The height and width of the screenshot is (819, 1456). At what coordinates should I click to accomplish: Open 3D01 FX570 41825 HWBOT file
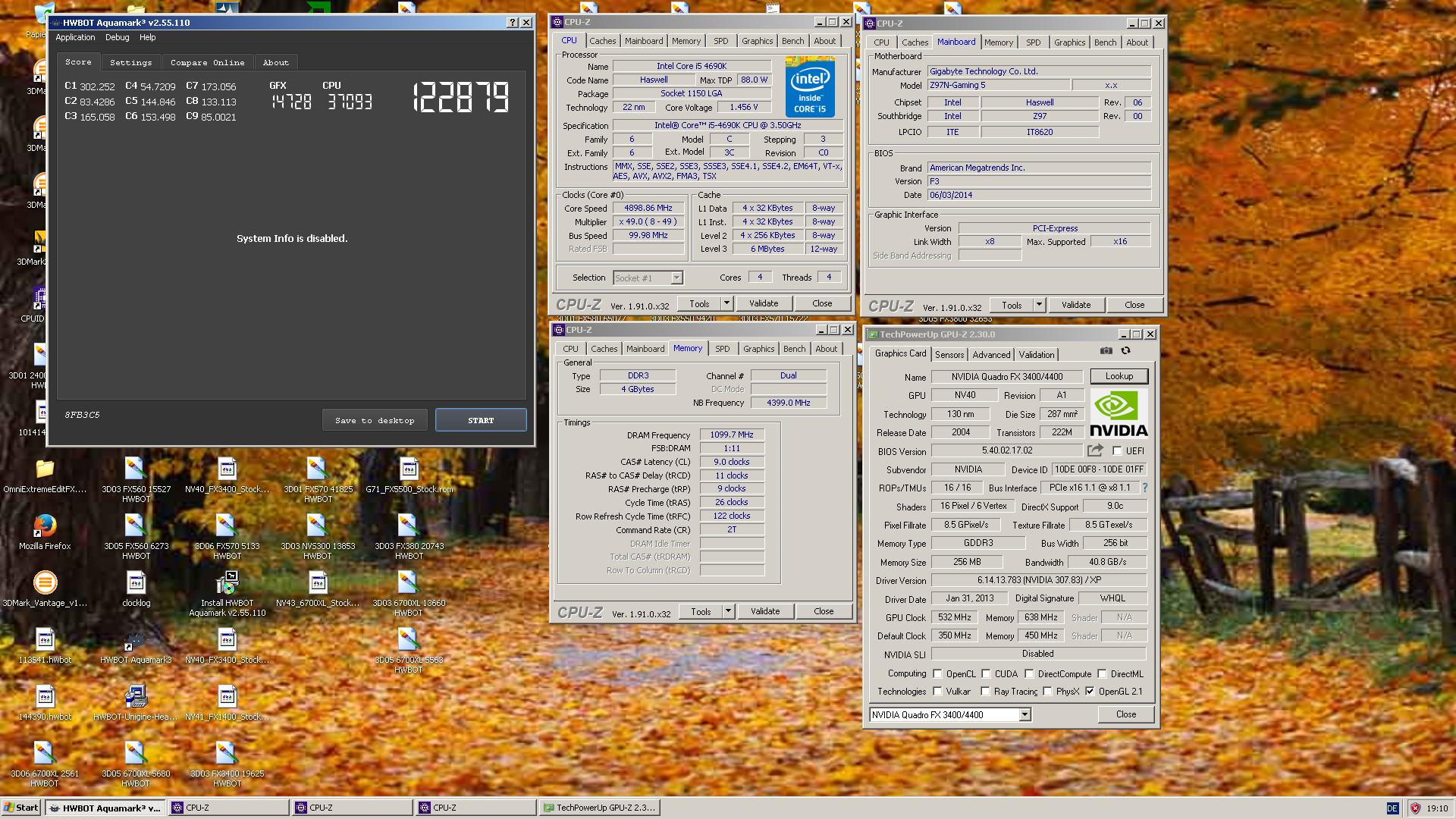click(318, 479)
